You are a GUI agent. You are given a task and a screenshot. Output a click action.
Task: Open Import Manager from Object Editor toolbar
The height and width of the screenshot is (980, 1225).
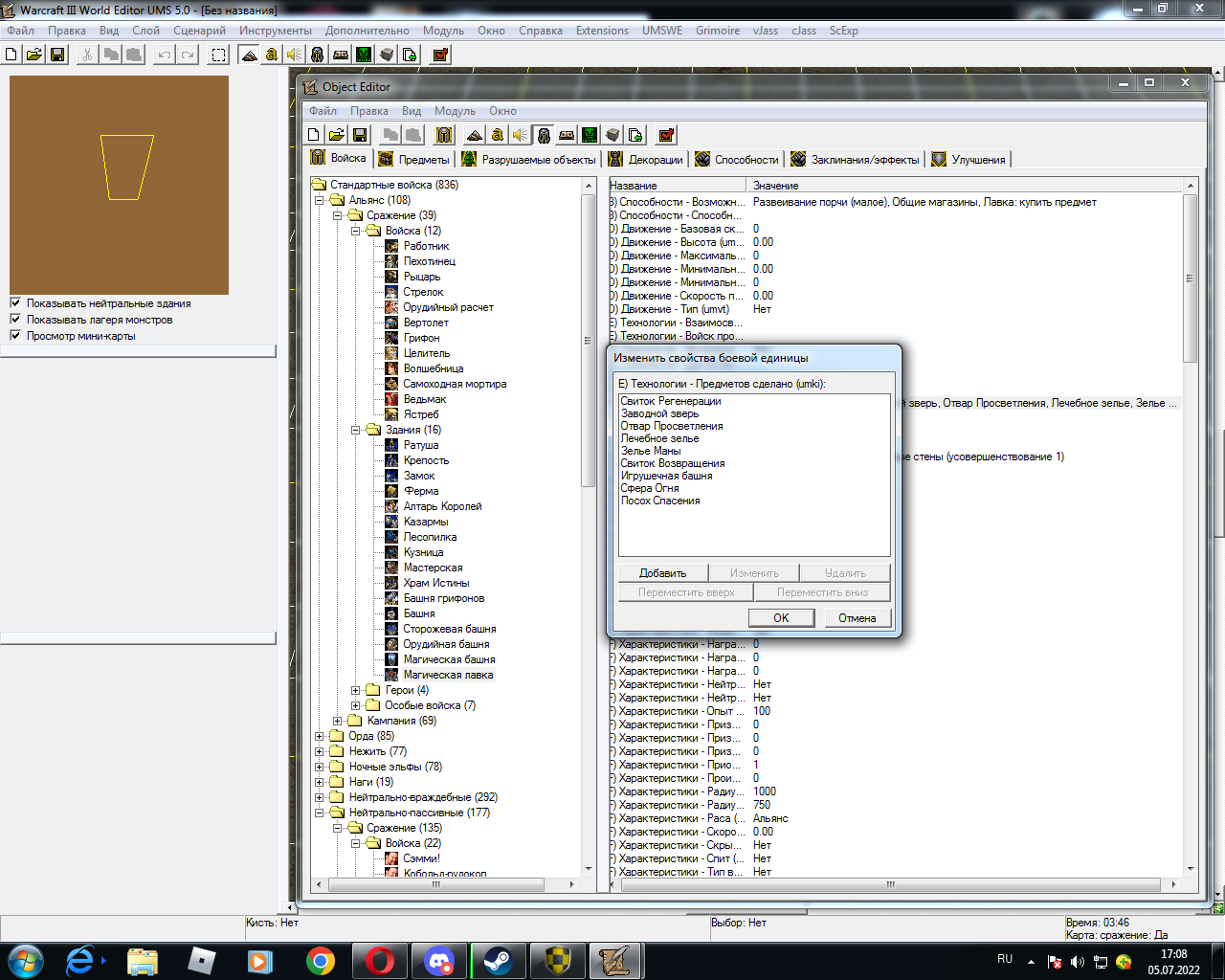point(635,135)
